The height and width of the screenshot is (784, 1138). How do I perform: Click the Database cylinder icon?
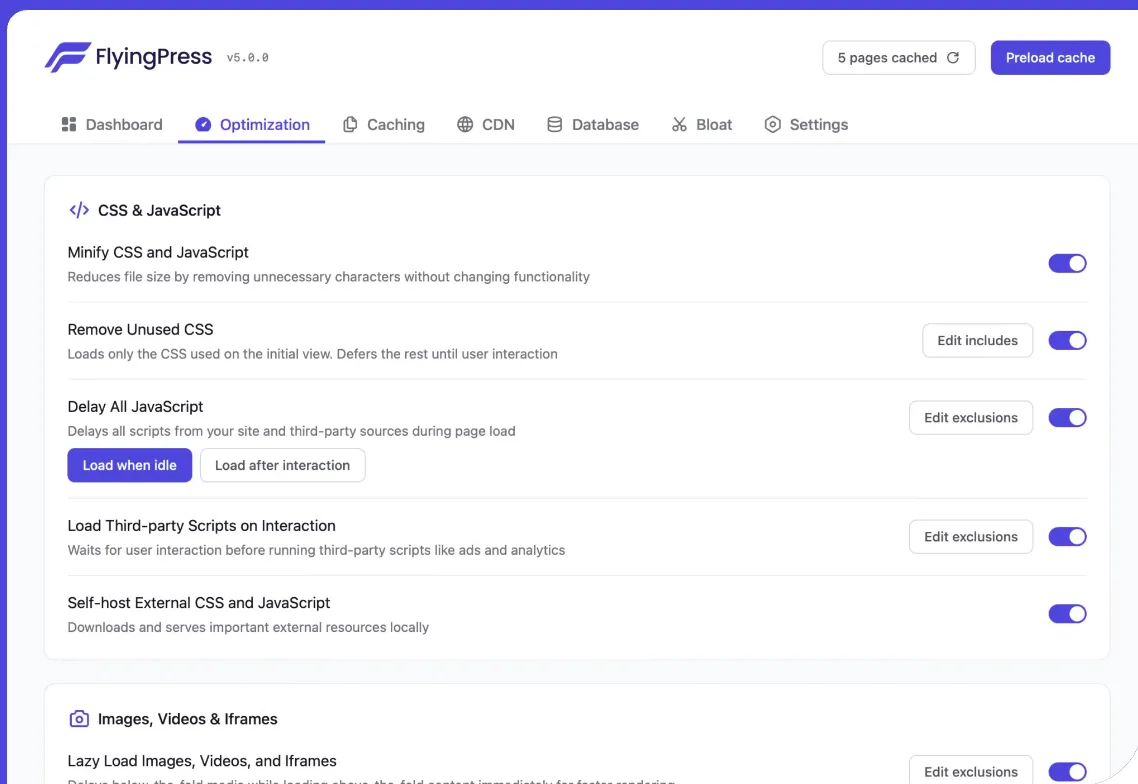(x=554, y=124)
